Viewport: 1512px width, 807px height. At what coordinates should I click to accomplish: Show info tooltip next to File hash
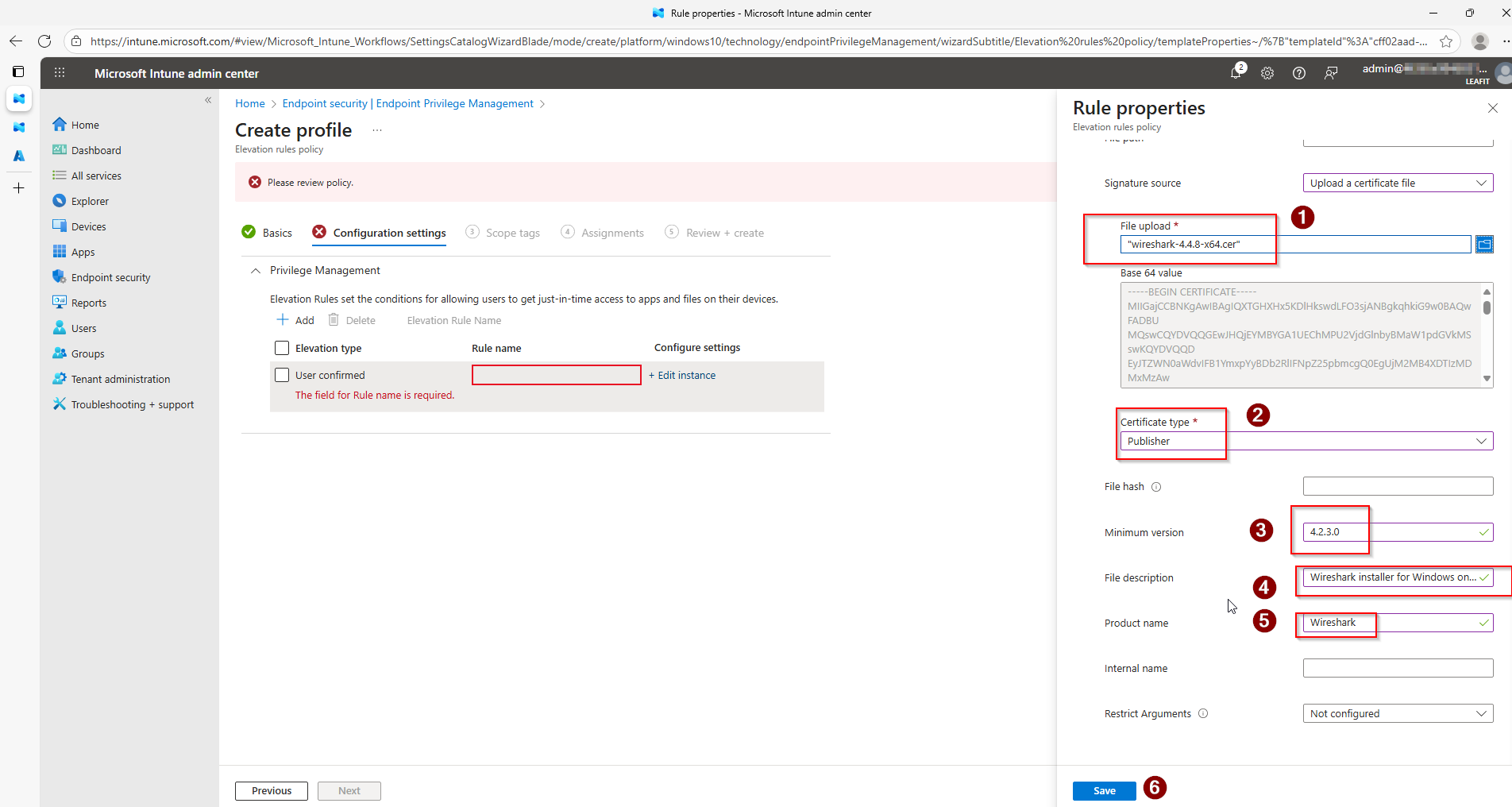click(1156, 487)
